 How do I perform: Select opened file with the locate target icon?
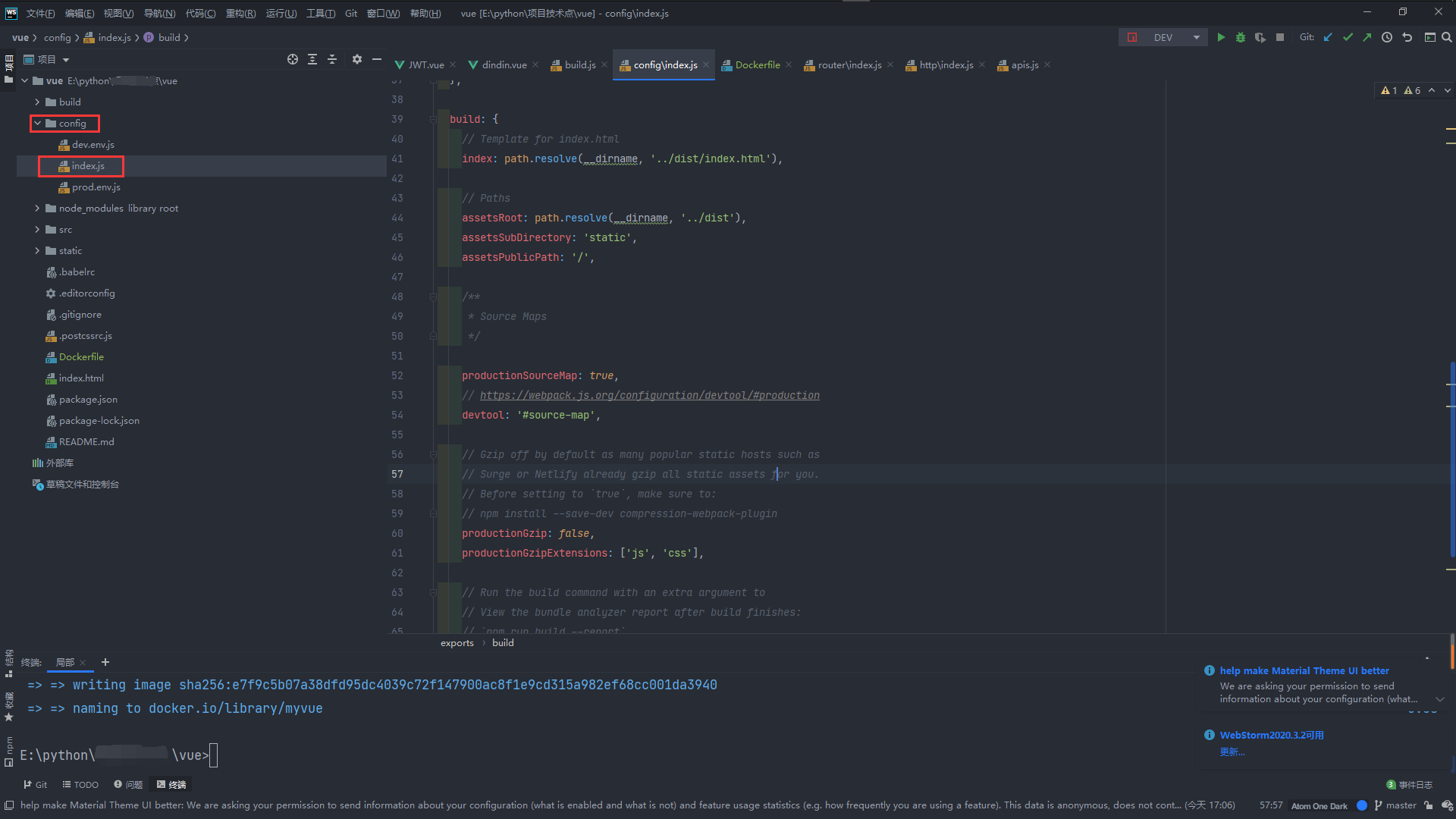coord(293,59)
